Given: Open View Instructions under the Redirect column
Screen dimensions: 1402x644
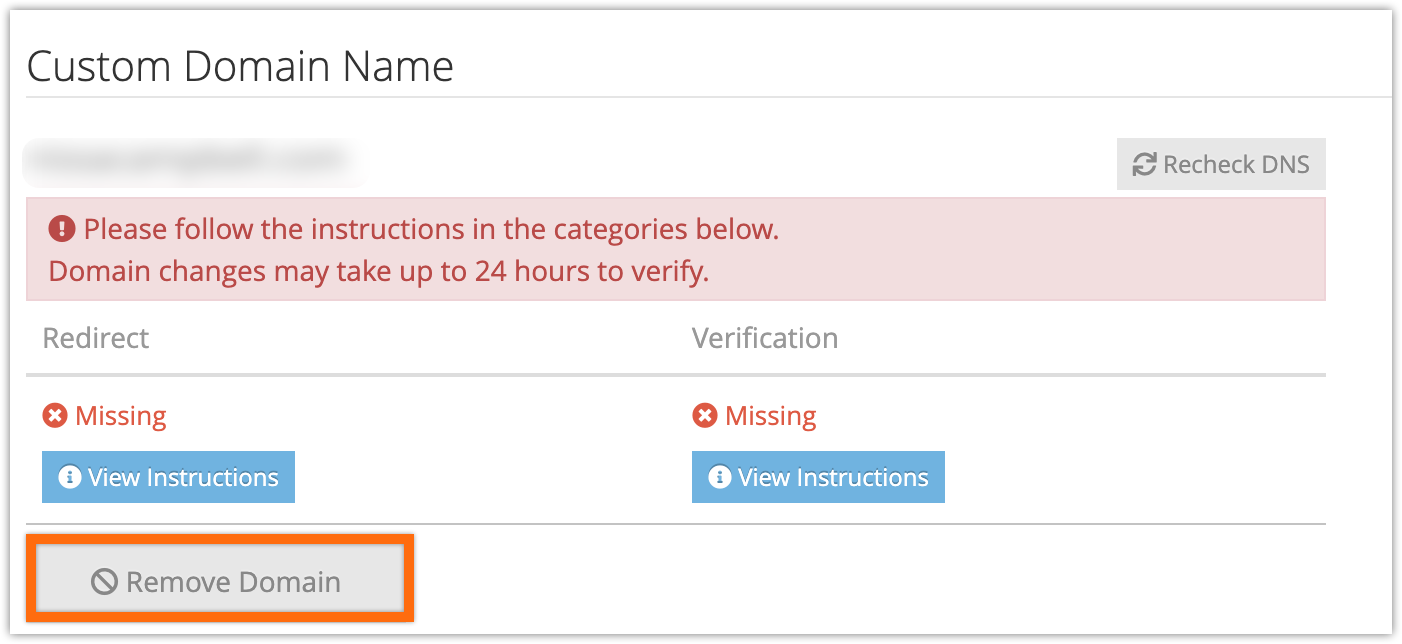Looking at the screenshot, I should pos(168,477).
